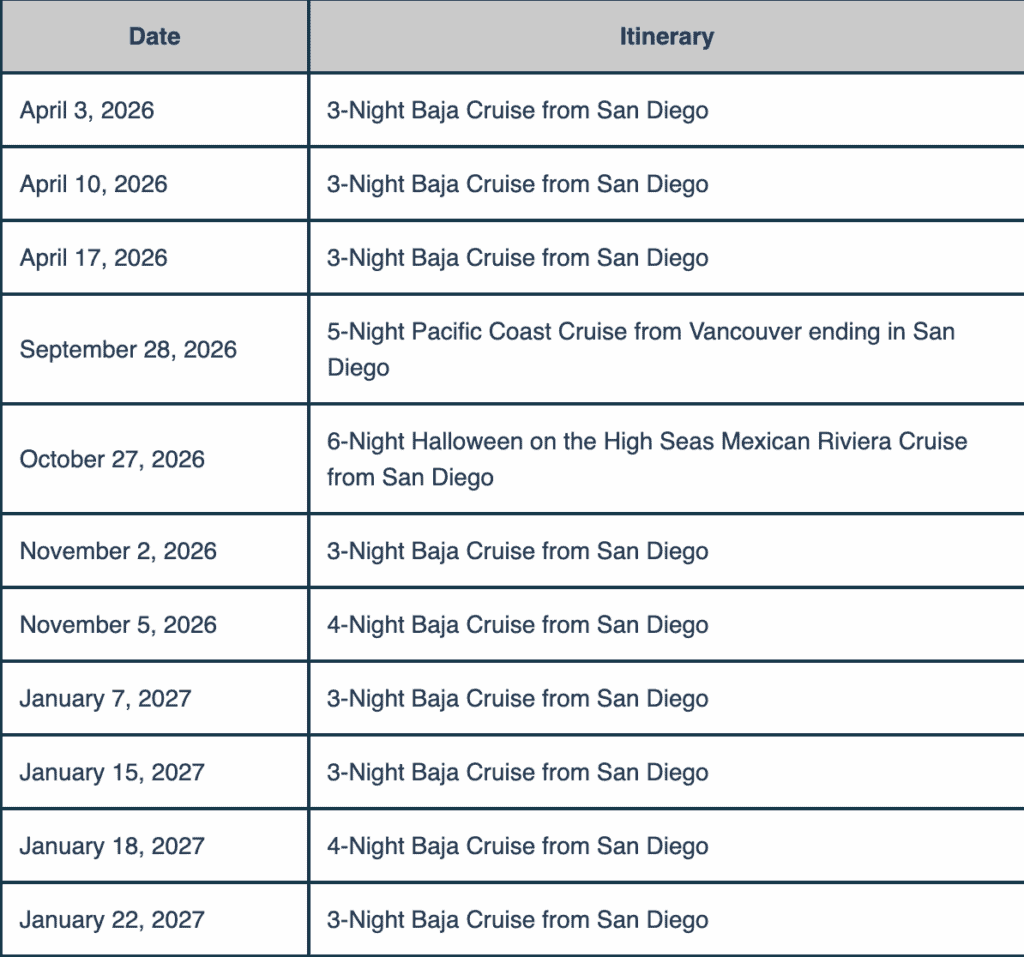
Task: Select the November 2, 2026 date cell
Action: pyautogui.click(x=118, y=551)
